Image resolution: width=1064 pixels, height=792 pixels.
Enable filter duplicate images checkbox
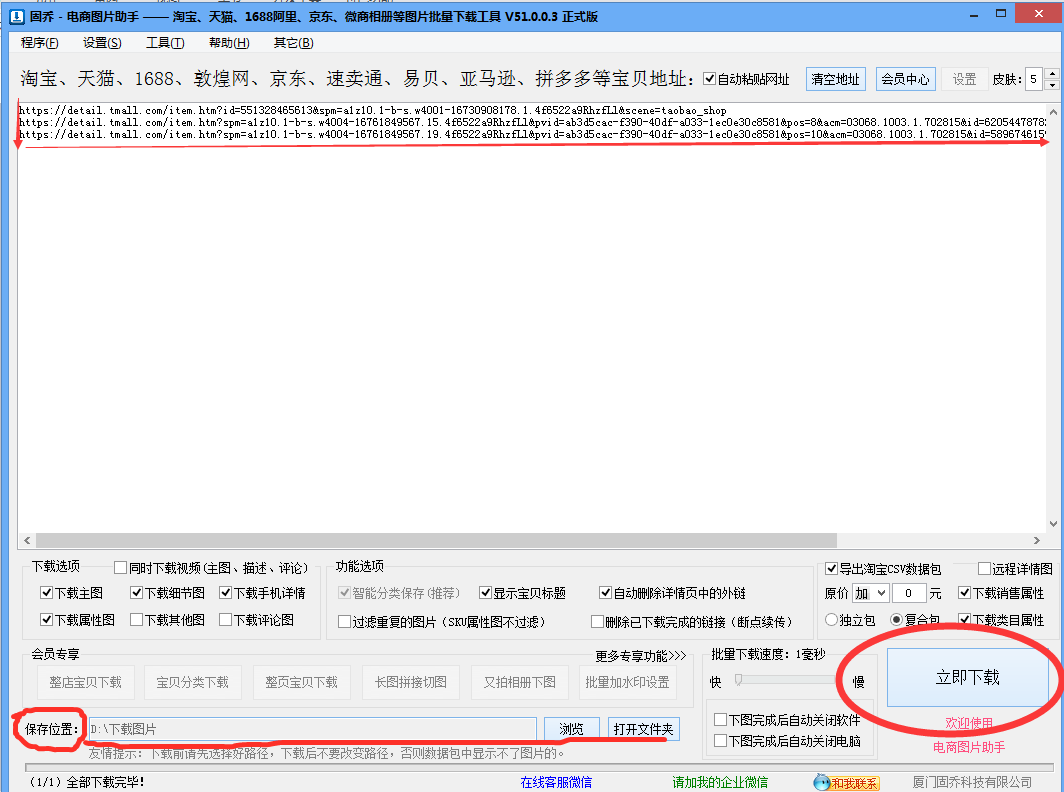tap(345, 621)
